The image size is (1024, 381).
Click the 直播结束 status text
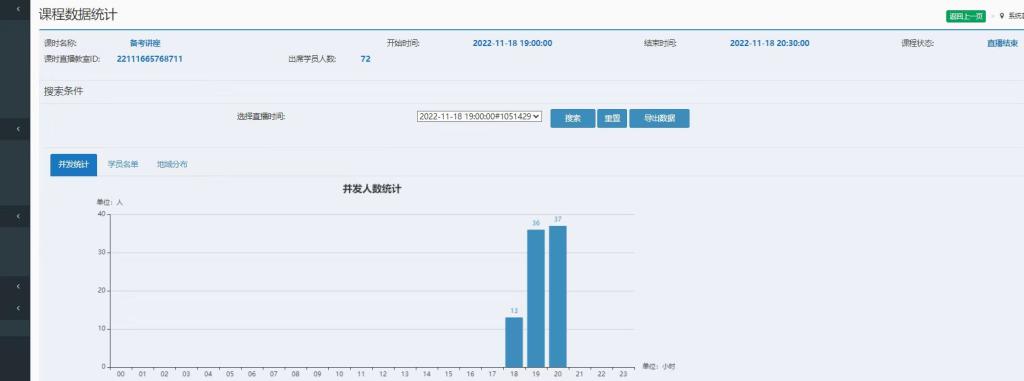coord(1002,43)
